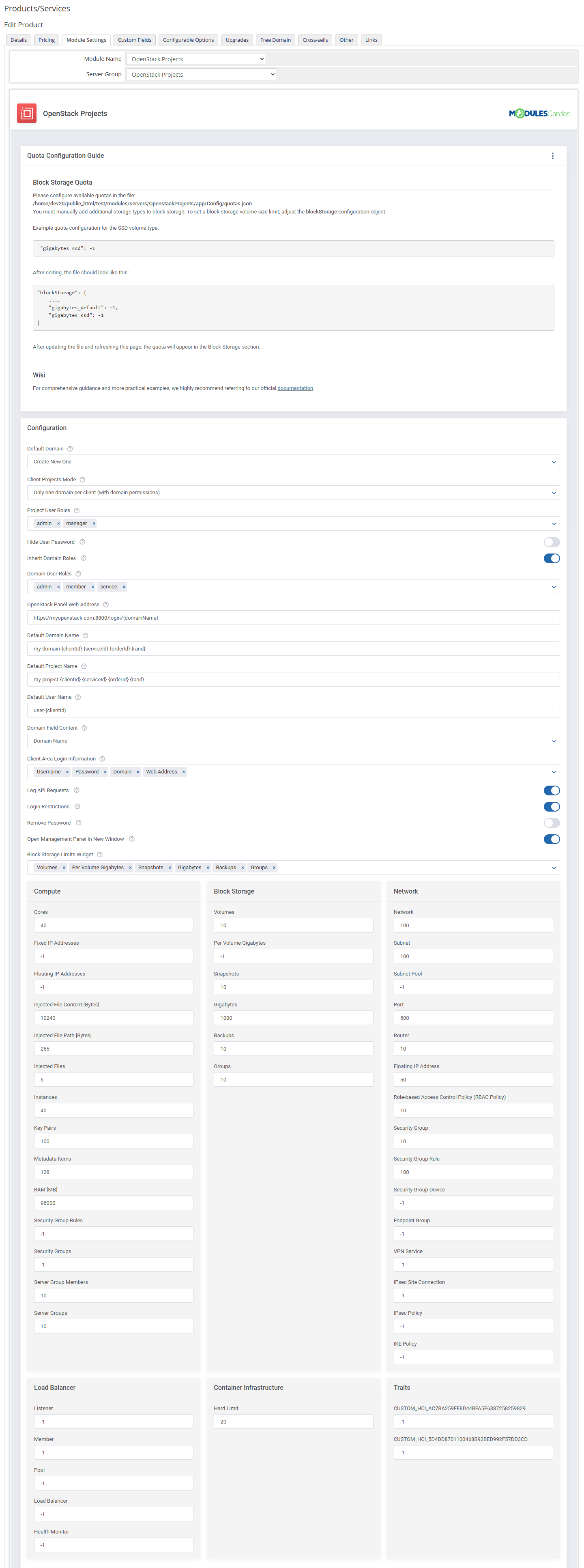
Task: Click the Hide User Password help icon
Action: pos(83,542)
